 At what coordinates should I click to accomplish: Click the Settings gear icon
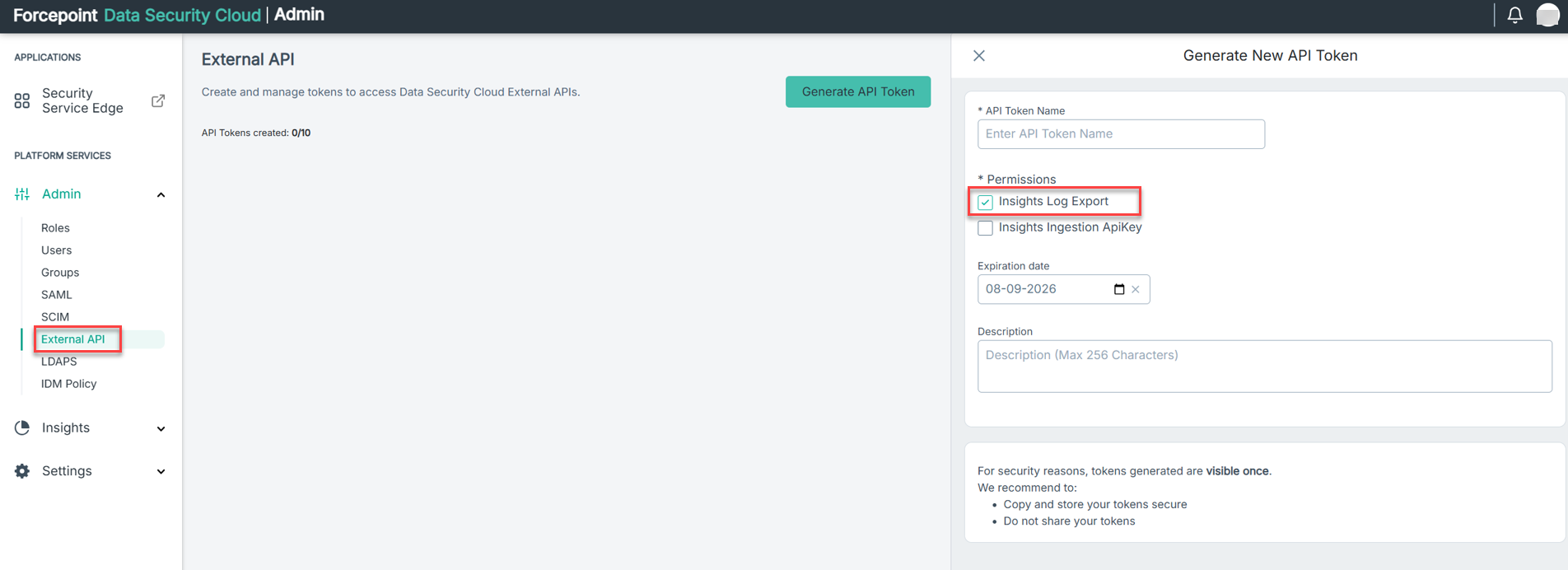(22, 471)
